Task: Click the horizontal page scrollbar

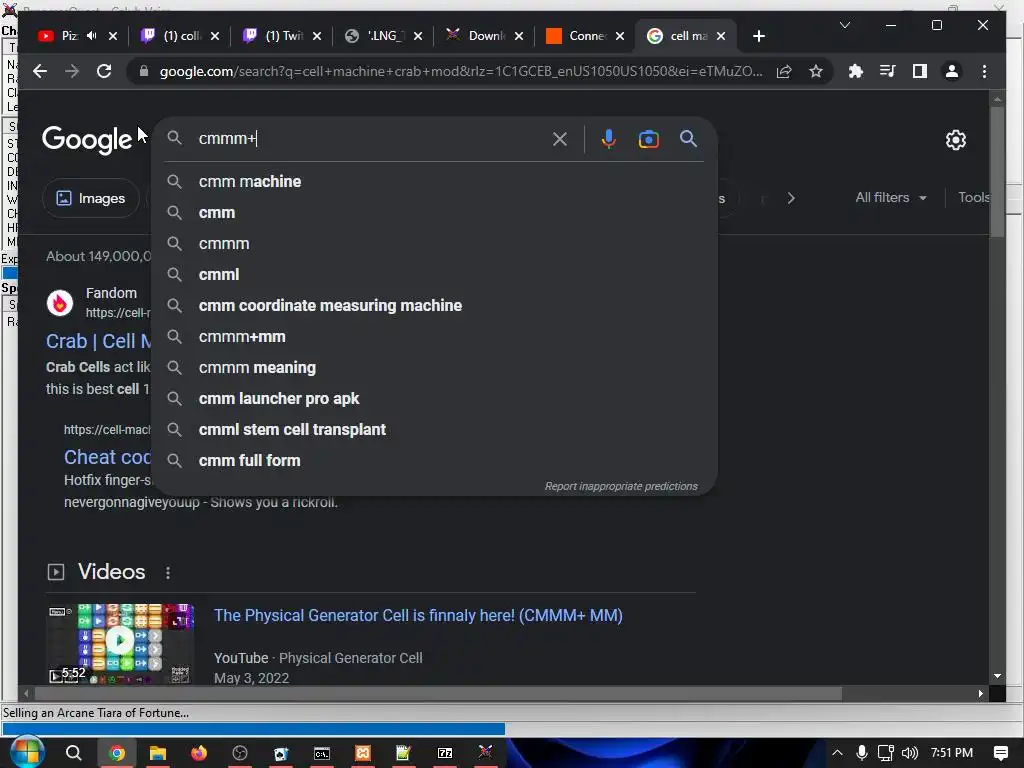Action: click(x=438, y=694)
